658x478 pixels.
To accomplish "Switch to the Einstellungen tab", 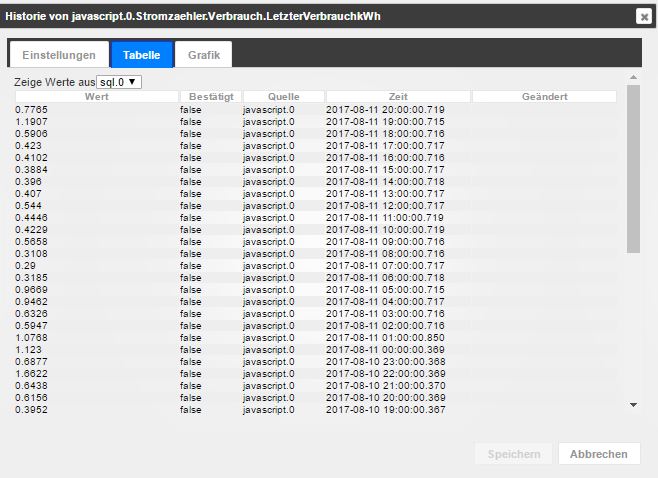I will [59, 55].
